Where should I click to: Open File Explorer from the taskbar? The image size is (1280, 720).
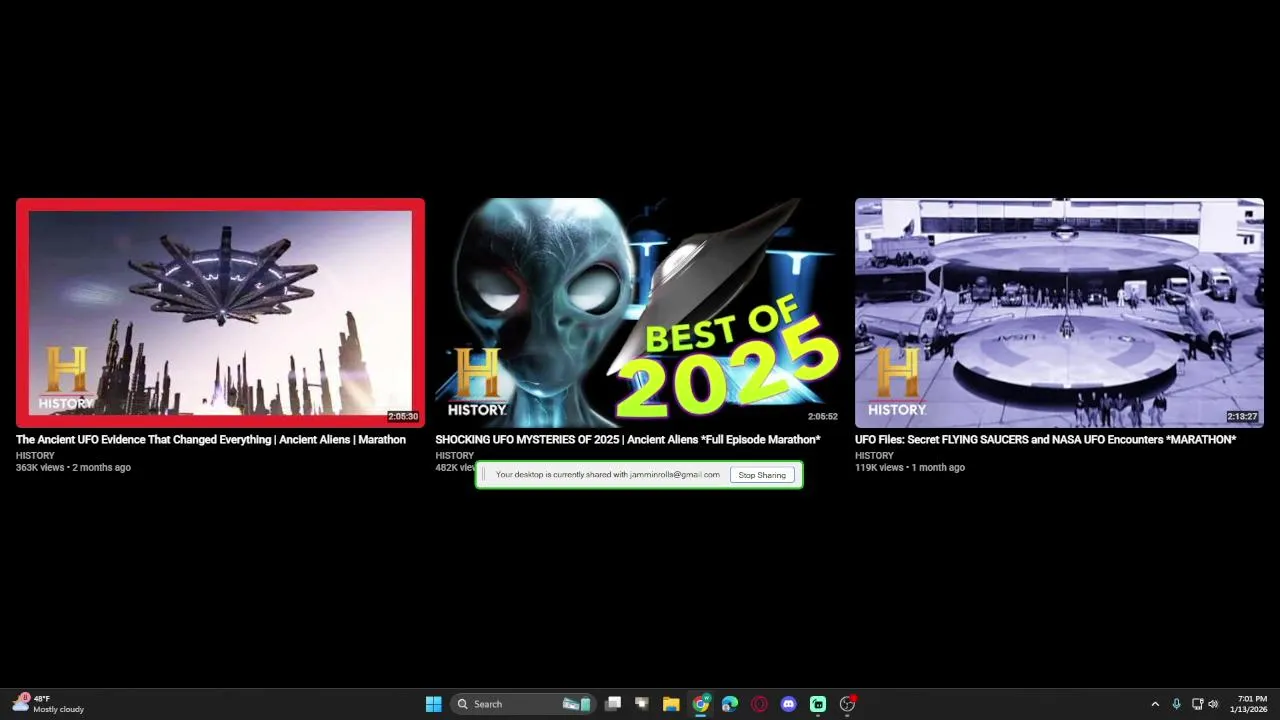[x=671, y=704]
